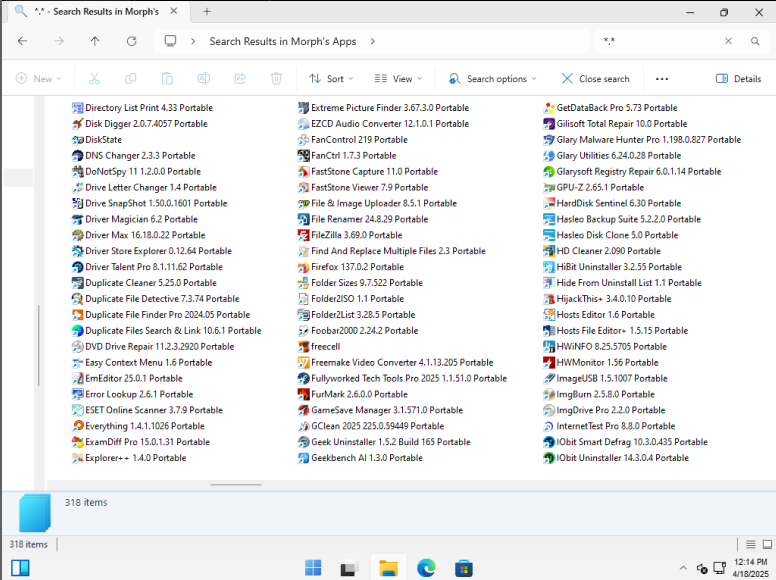Click the search magnifier icon in search box
The image size is (776, 580).
coord(755,41)
